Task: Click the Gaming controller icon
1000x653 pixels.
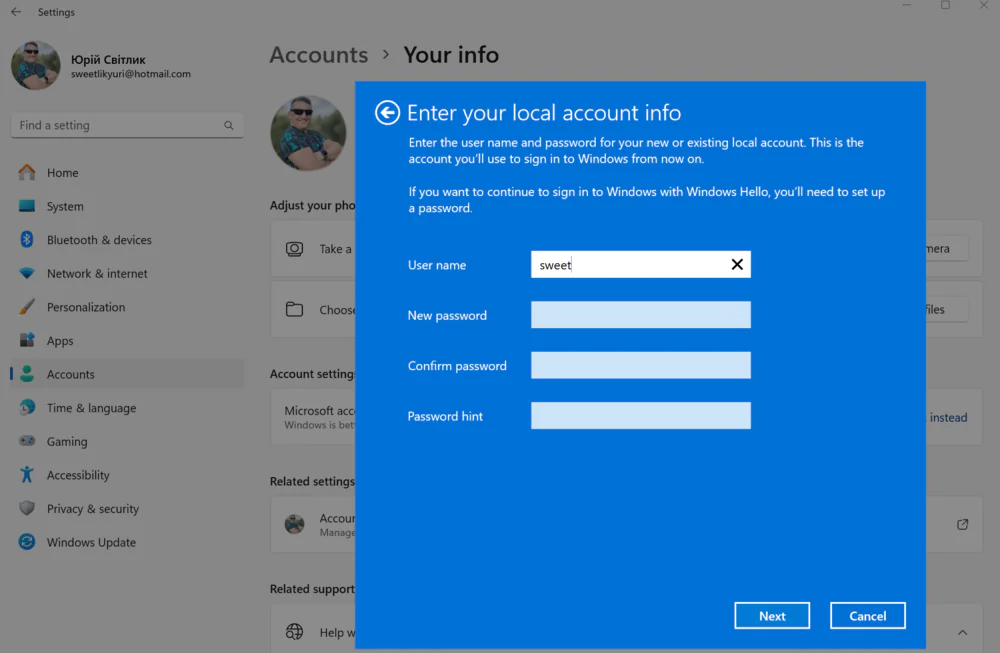Action: (27, 441)
